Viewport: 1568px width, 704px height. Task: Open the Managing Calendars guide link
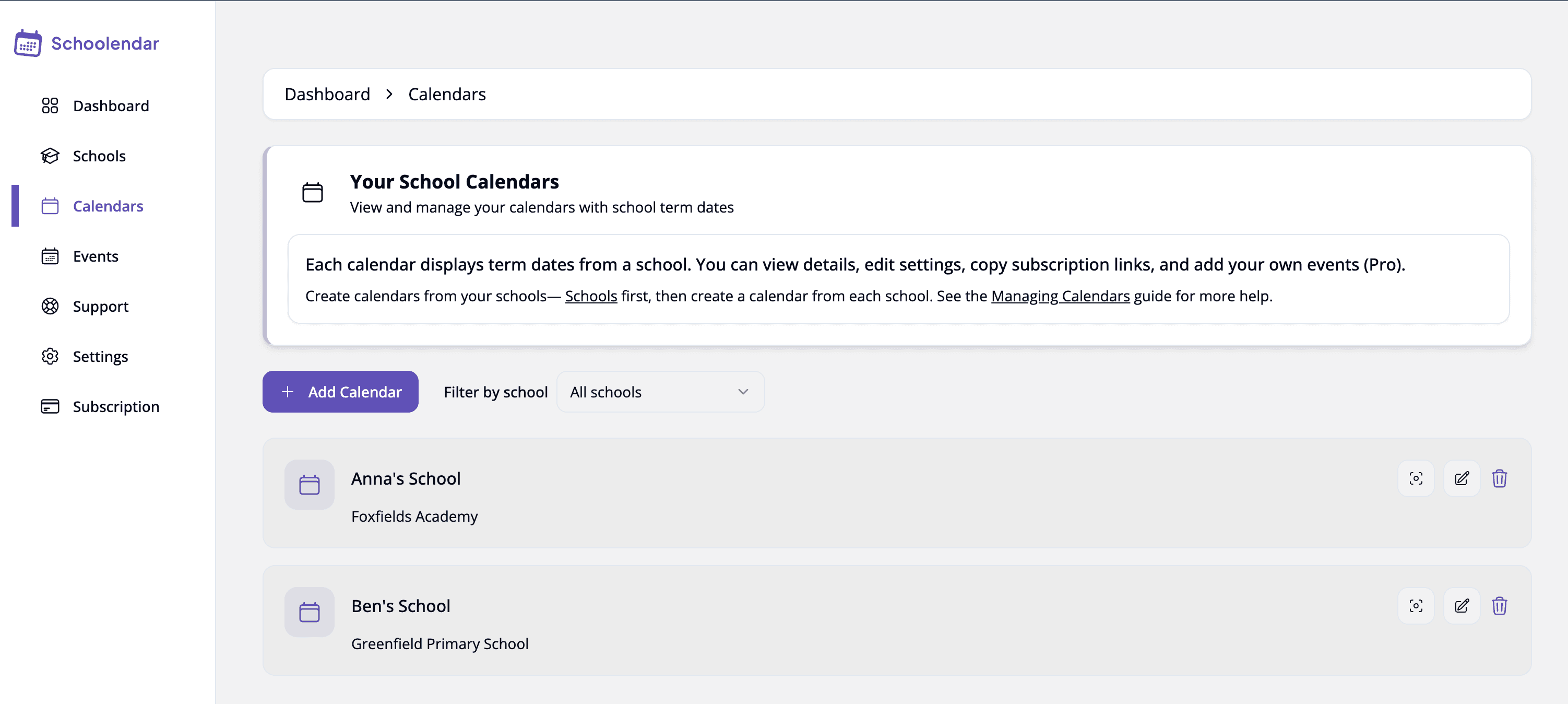1060,297
